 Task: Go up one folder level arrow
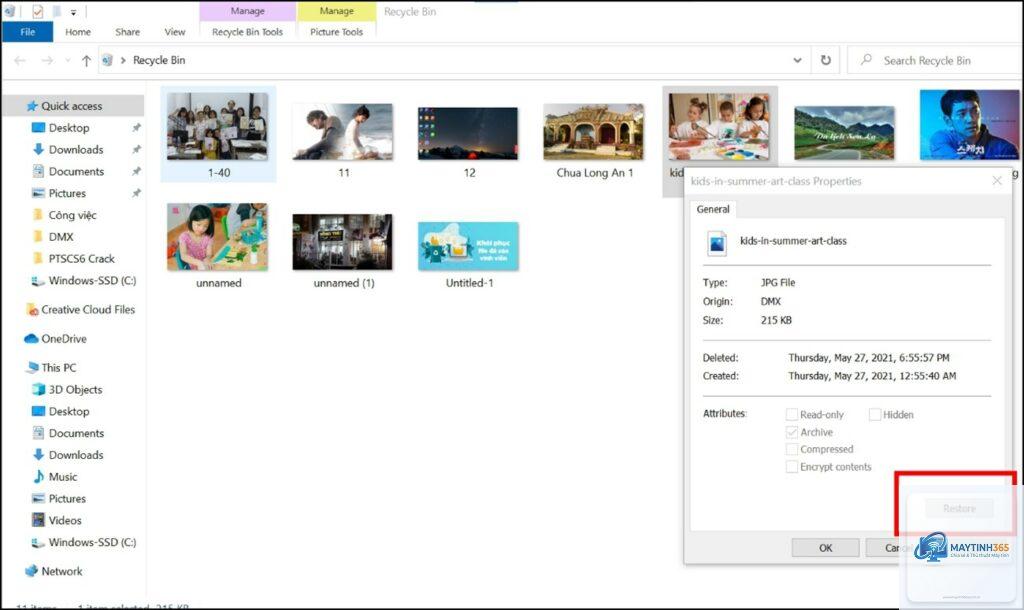click(86, 60)
